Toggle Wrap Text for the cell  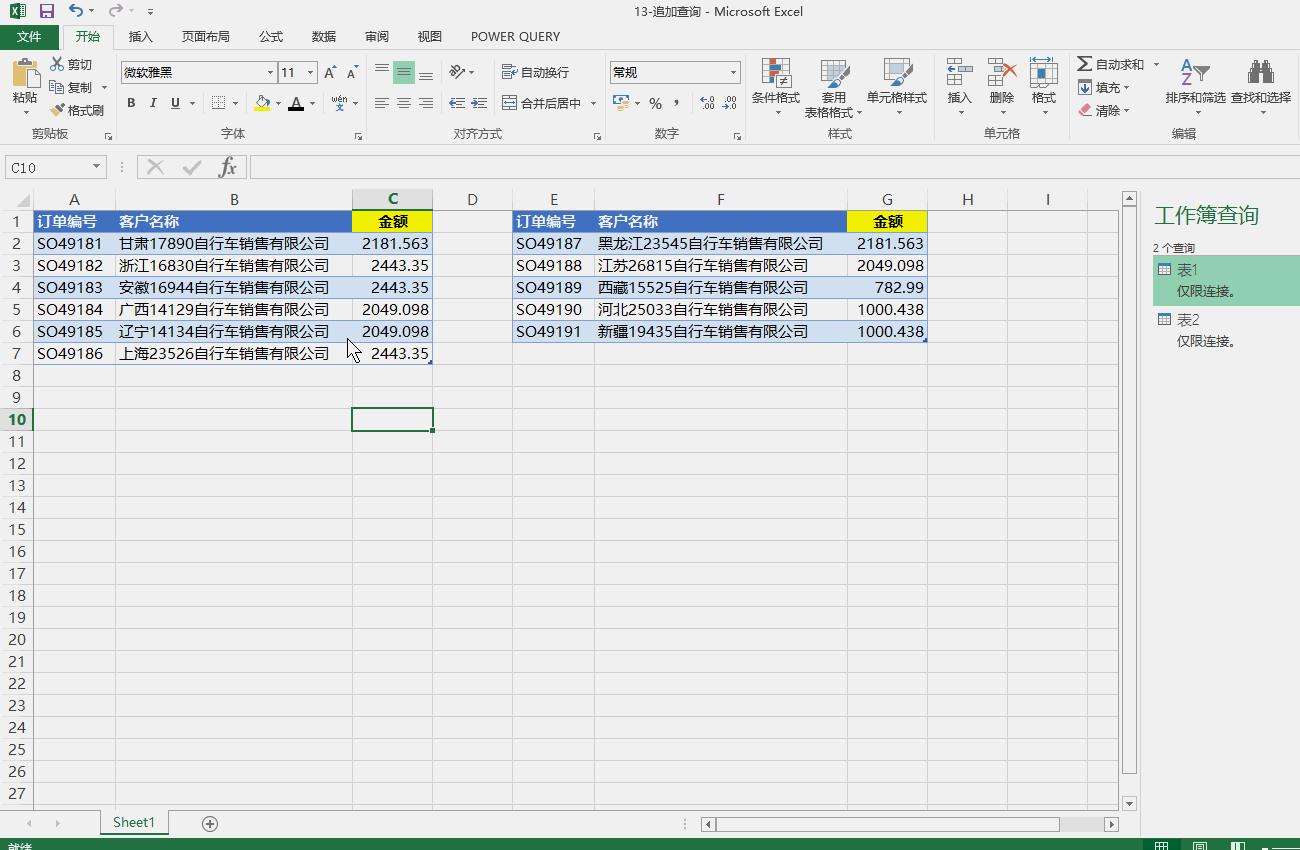coord(535,72)
